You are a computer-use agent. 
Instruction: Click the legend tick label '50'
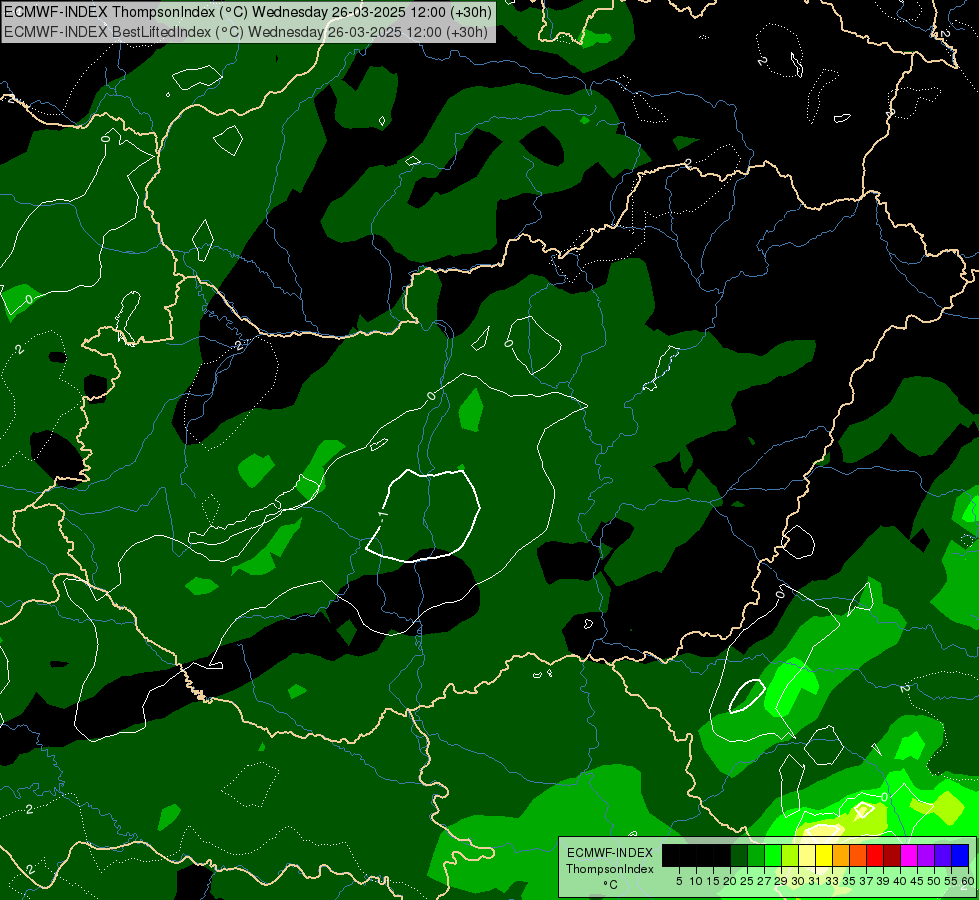pos(933,881)
